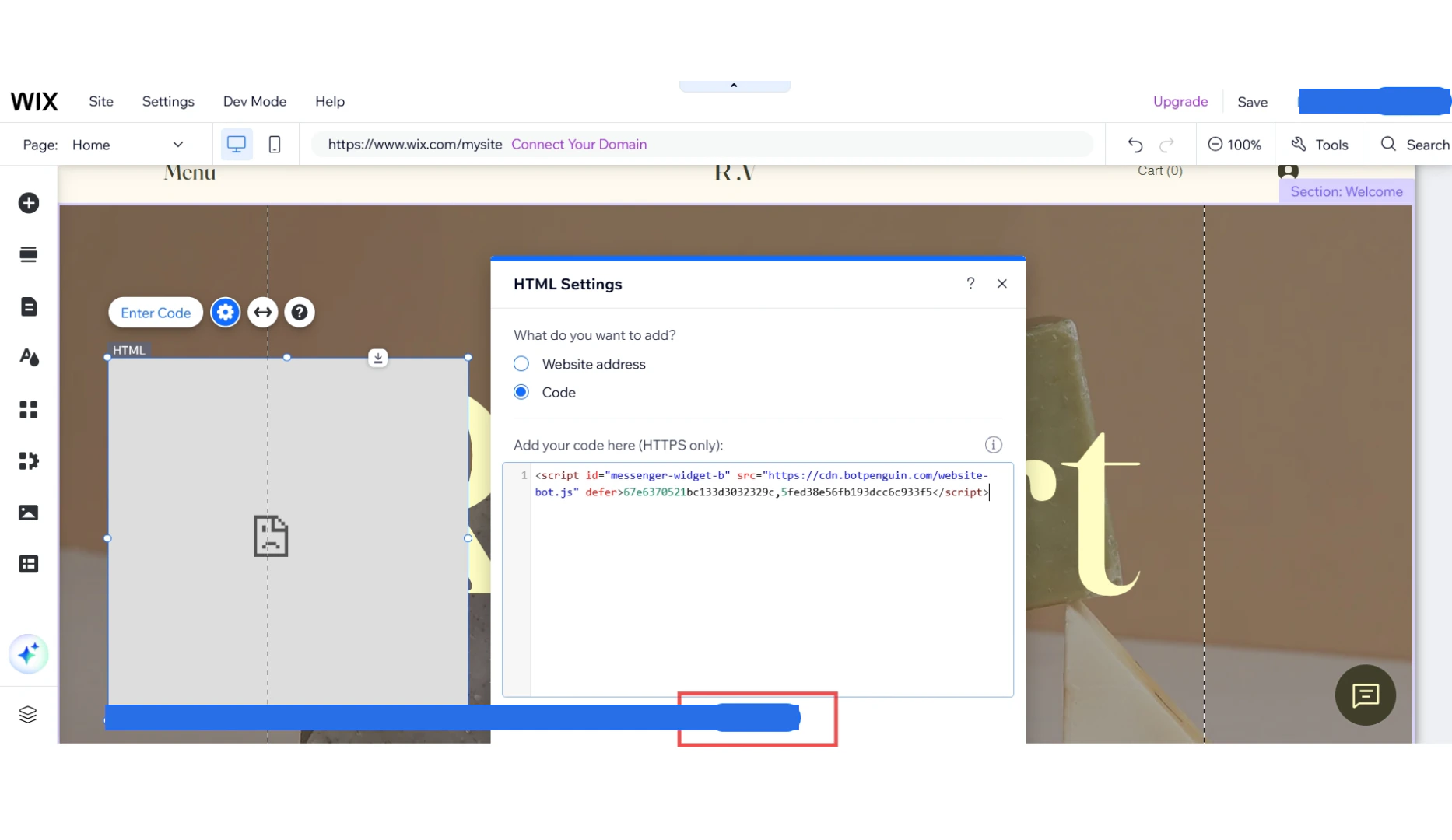Open the Site Design sidebar icon

pyautogui.click(x=29, y=357)
